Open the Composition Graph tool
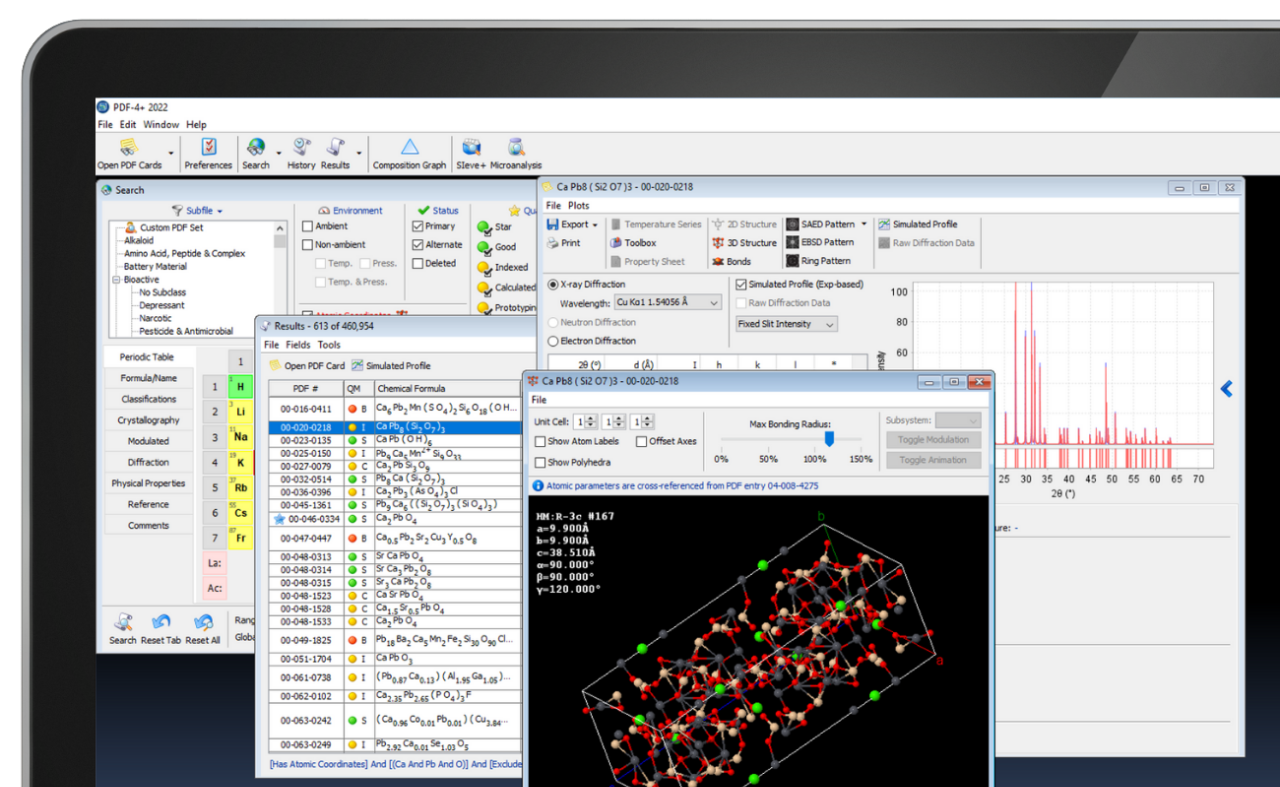The width and height of the screenshot is (1280, 787). 409,154
